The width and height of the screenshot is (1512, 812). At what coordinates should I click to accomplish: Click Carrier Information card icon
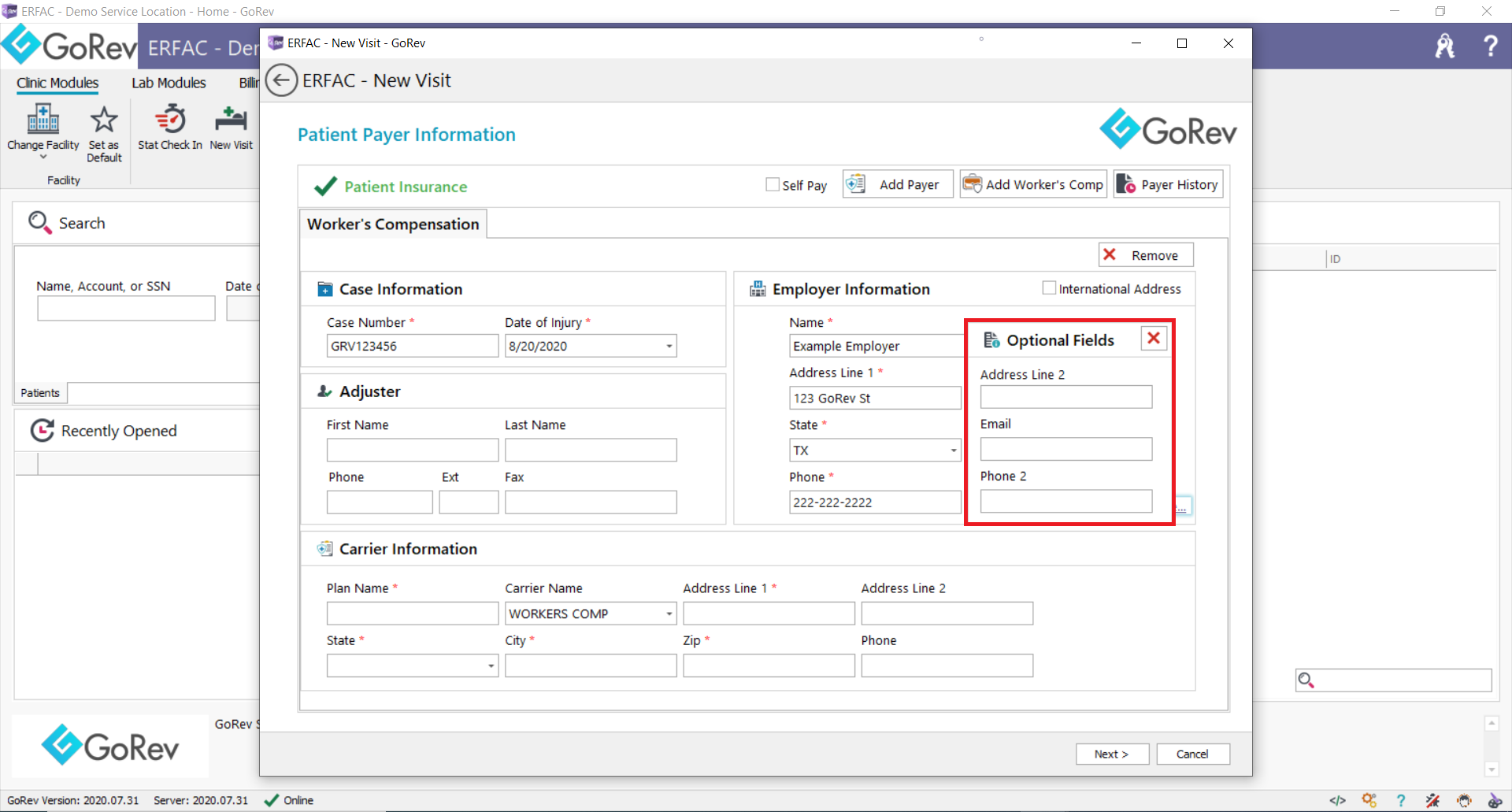tap(324, 549)
